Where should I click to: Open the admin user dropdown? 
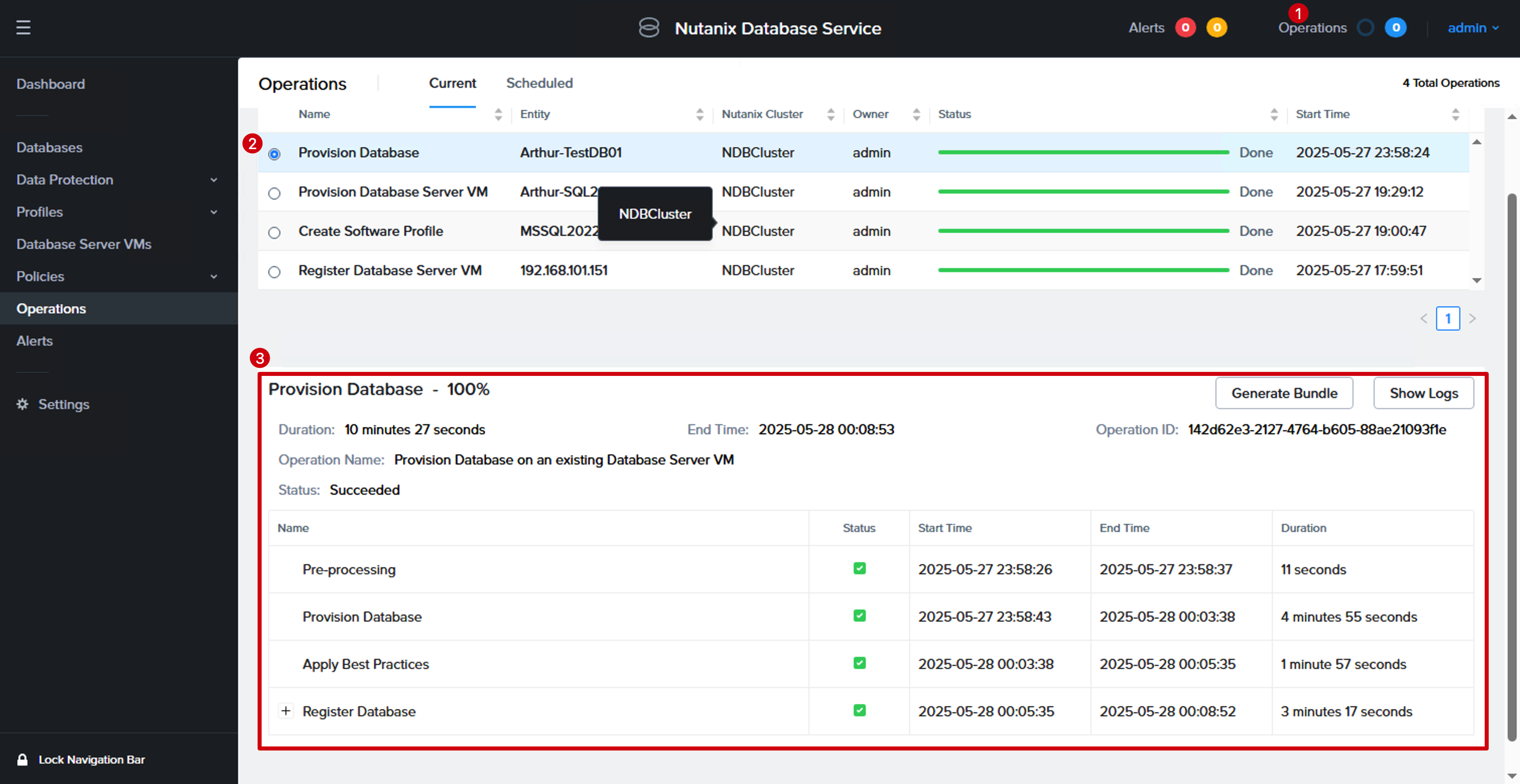[1473, 28]
